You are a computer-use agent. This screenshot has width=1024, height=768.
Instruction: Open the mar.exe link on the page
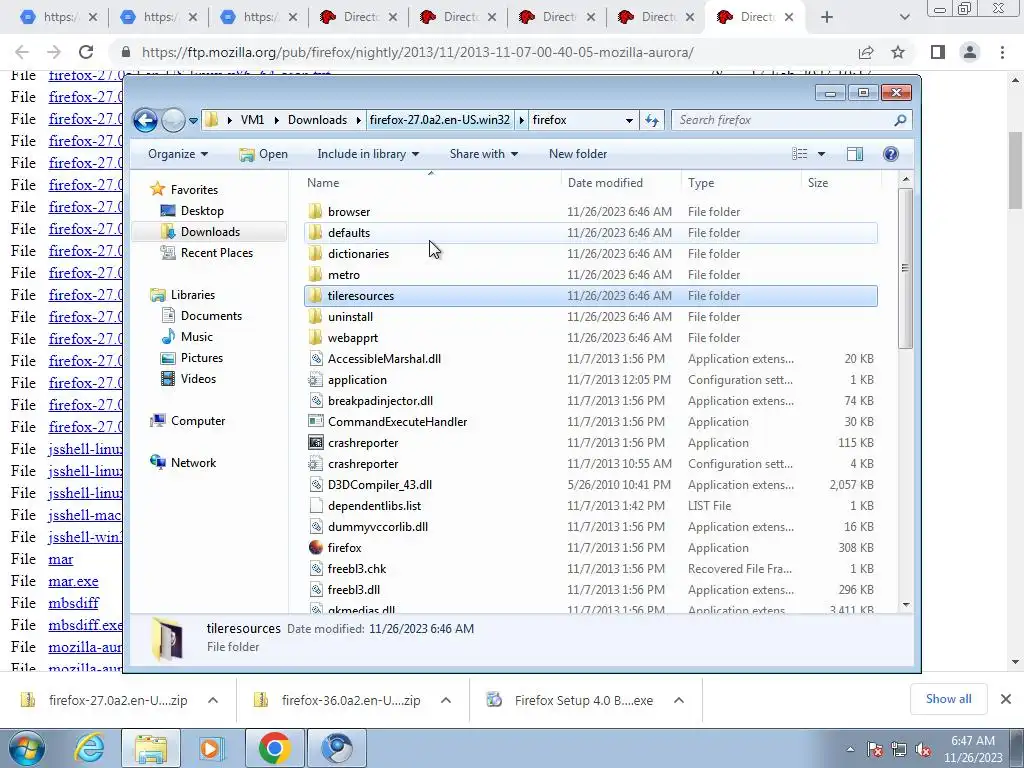(x=73, y=581)
